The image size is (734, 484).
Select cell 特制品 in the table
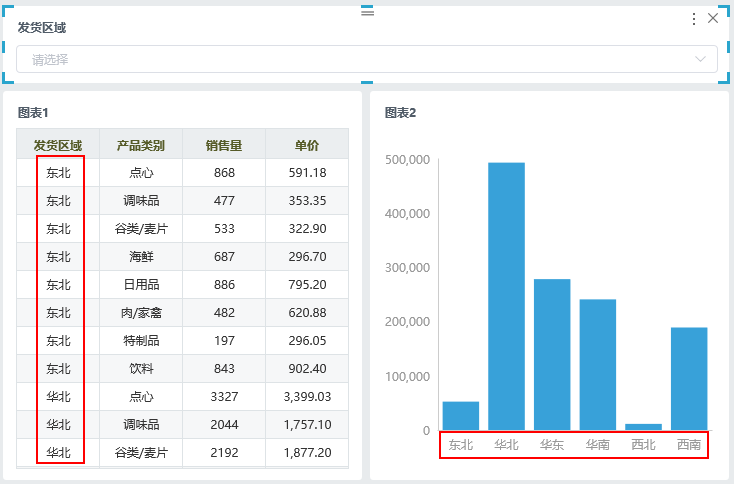(x=141, y=341)
